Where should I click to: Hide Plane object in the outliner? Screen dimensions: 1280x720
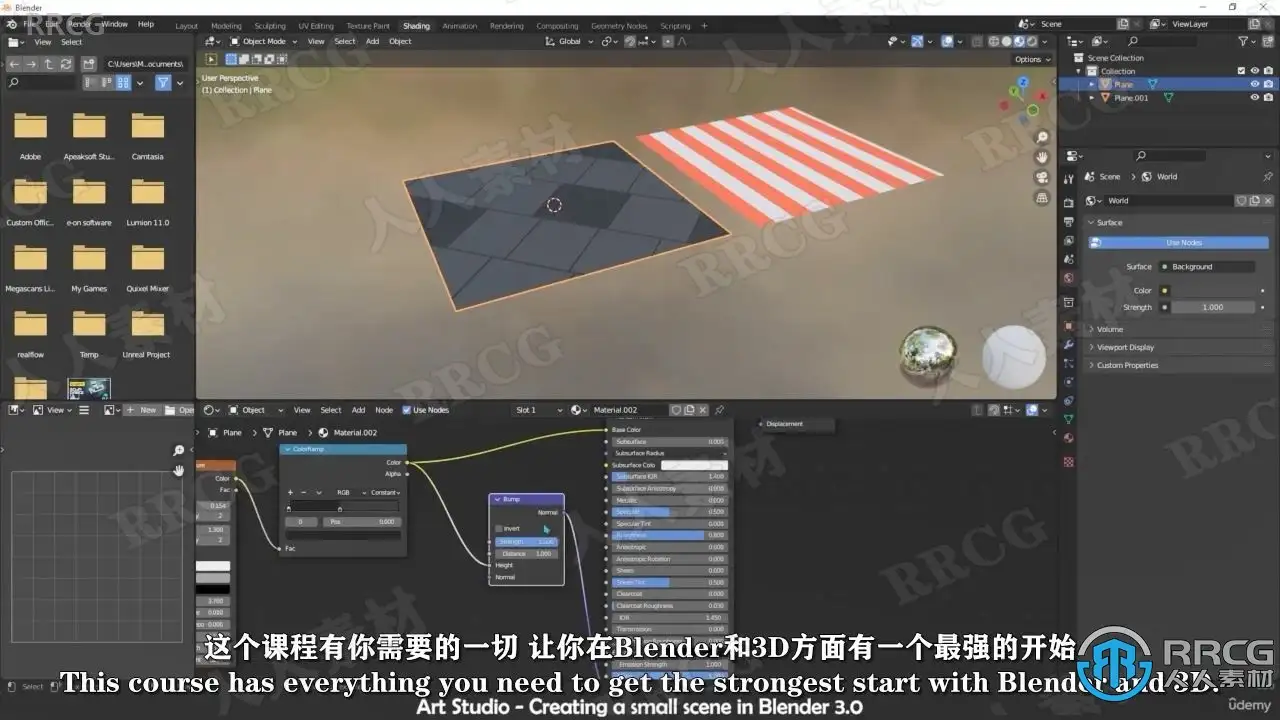coord(1254,85)
